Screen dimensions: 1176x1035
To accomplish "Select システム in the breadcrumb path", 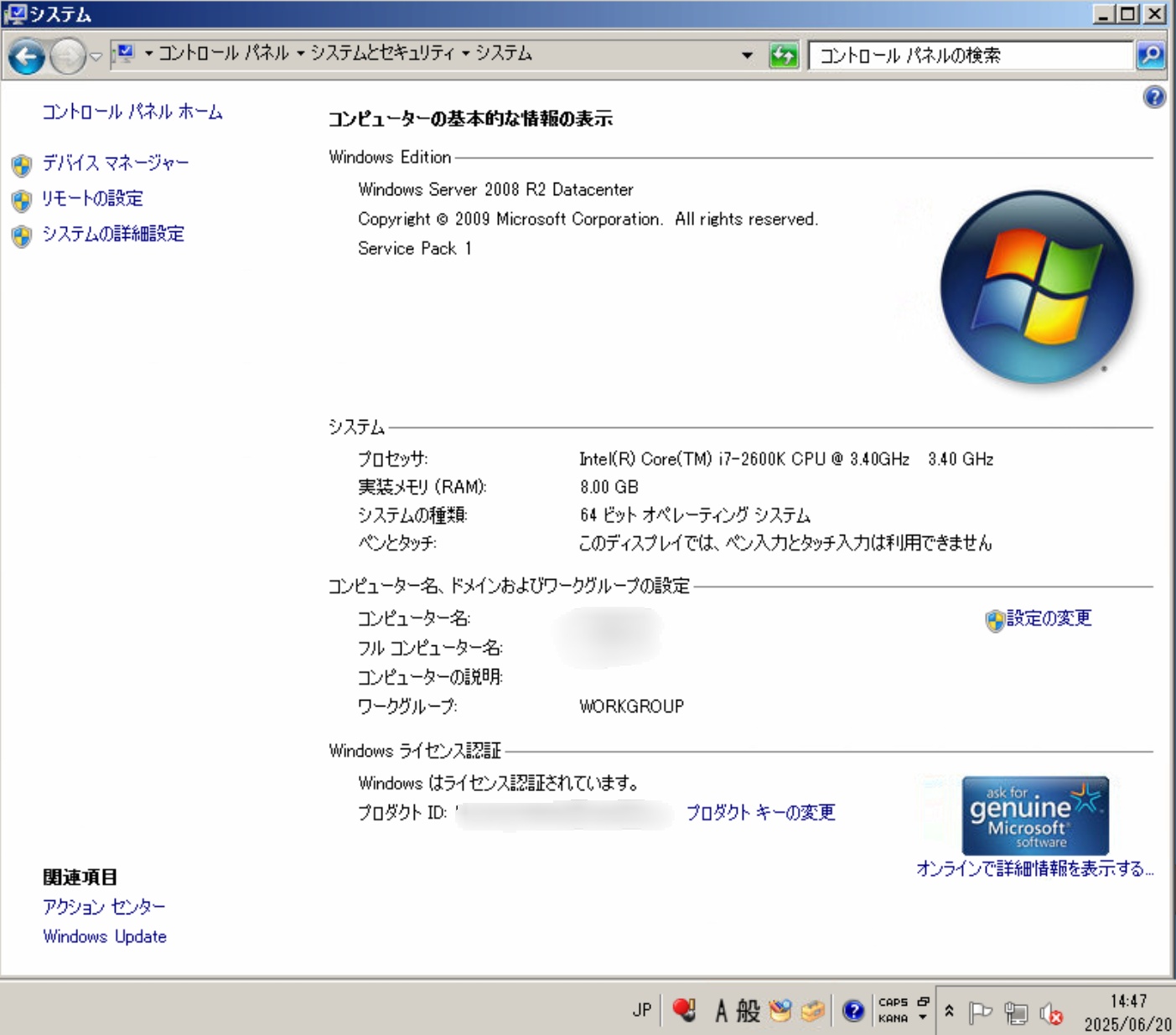I will click(x=504, y=54).
